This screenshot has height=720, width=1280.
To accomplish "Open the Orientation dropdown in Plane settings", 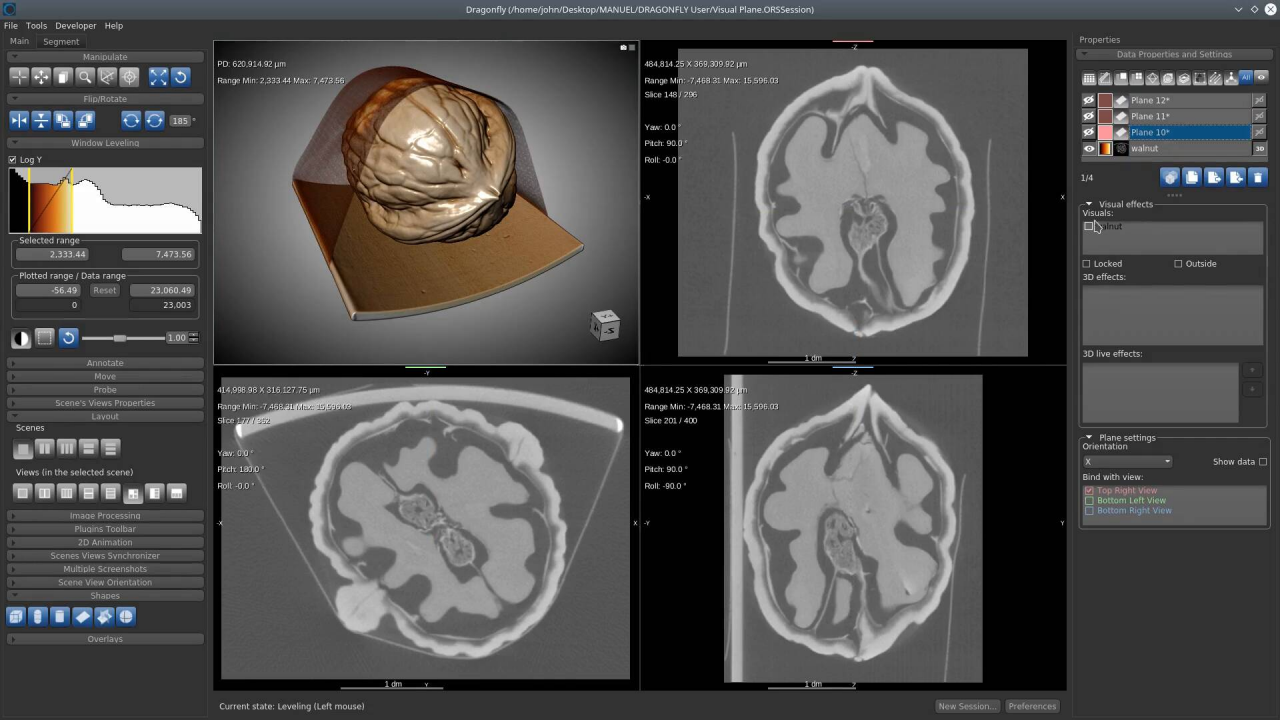I will point(1127,462).
